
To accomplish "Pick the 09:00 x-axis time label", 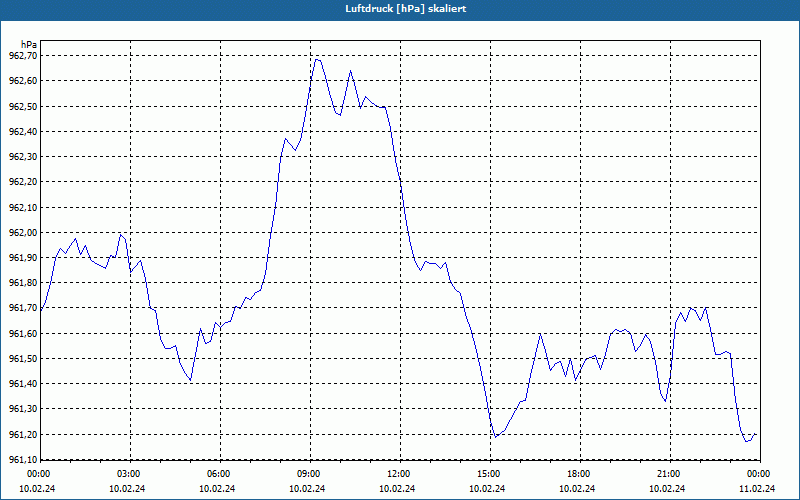I will (310, 474).
